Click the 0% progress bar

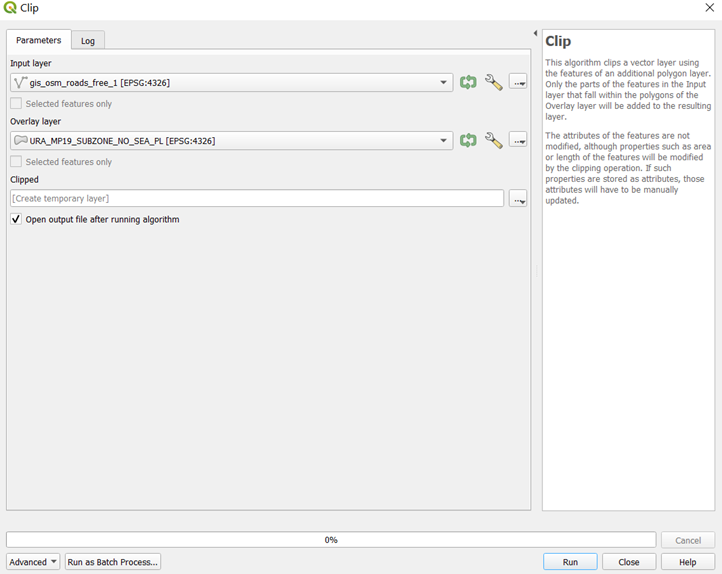click(331, 540)
